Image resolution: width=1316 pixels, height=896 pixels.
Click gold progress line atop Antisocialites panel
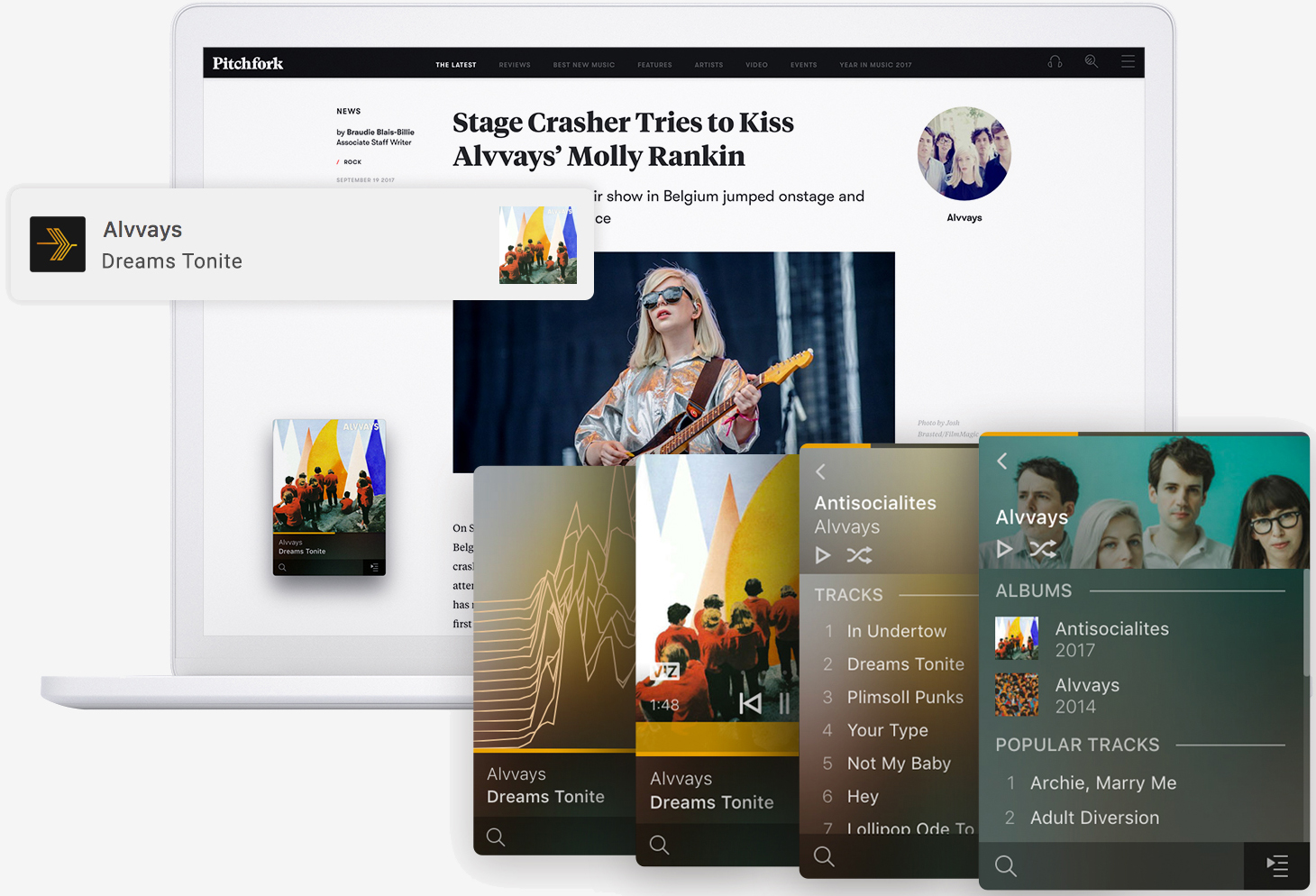(836, 445)
